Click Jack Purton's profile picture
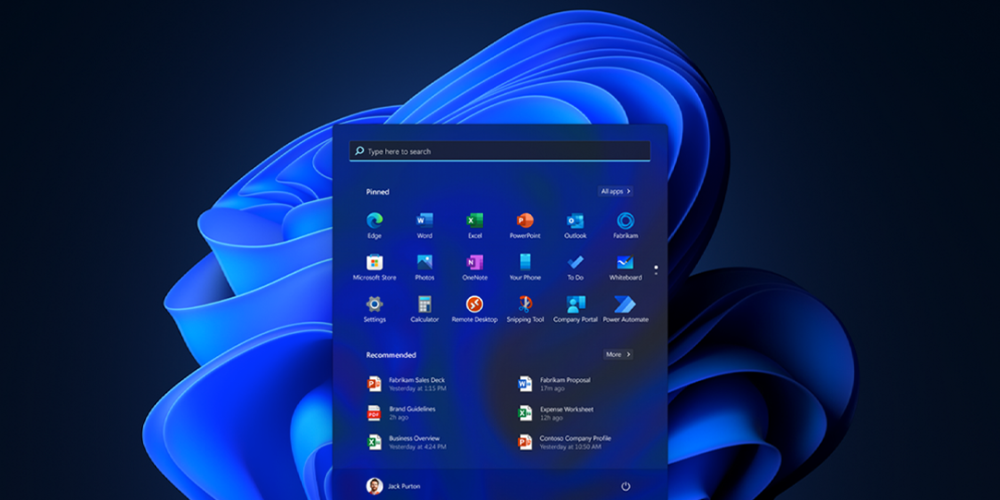The width and height of the screenshot is (1000, 500). tap(374, 486)
